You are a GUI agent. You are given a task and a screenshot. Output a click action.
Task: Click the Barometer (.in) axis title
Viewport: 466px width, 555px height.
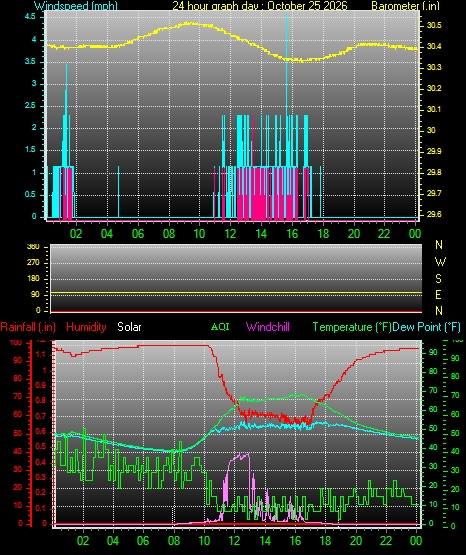(x=405, y=6)
